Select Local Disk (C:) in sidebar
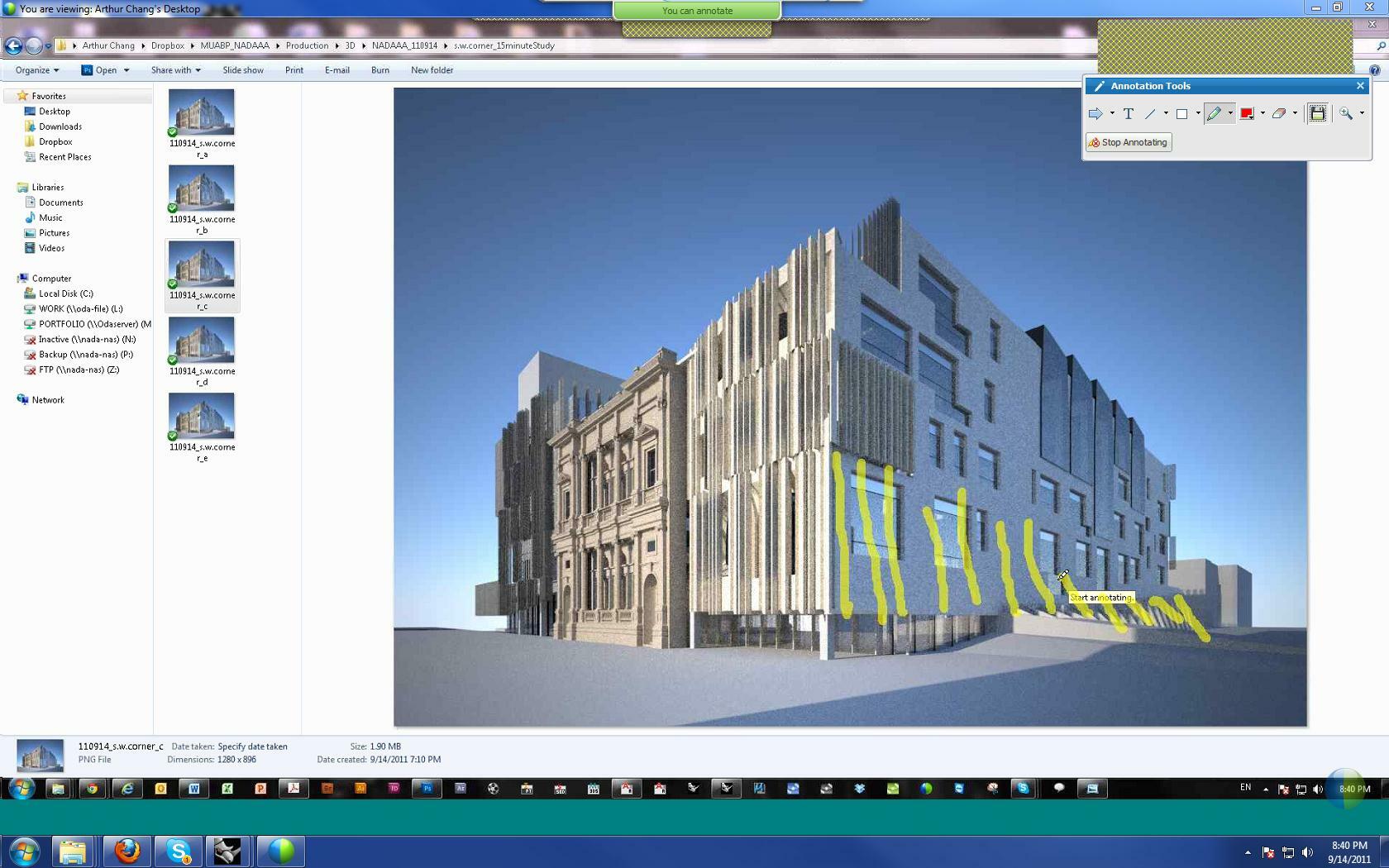Viewport: 1389px width, 868px height. click(x=65, y=293)
